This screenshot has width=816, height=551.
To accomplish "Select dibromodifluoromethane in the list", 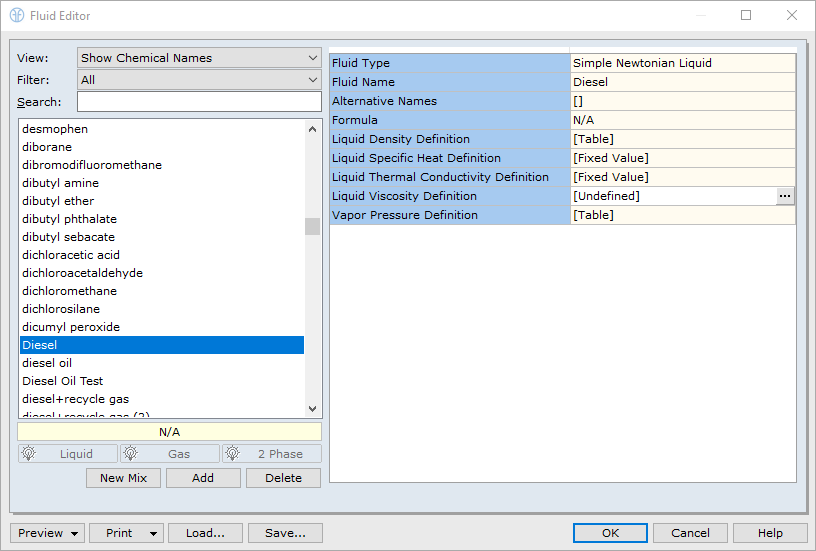I will (162, 165).
